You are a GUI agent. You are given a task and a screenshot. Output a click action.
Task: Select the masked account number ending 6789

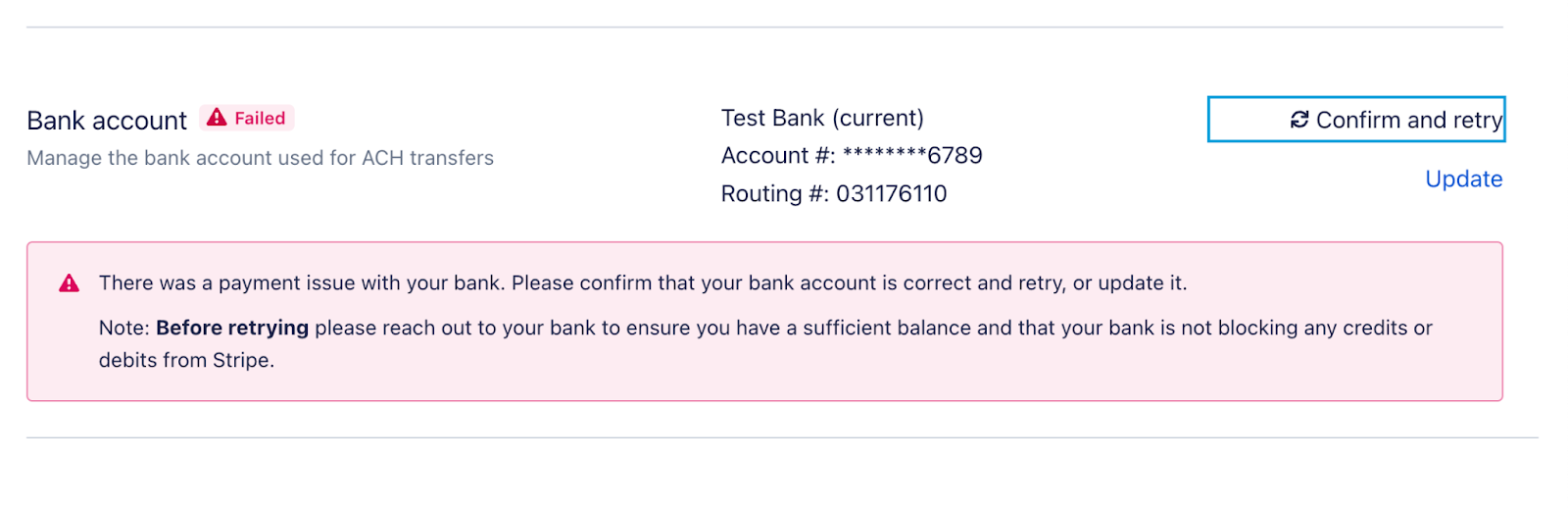coord(912,155)
